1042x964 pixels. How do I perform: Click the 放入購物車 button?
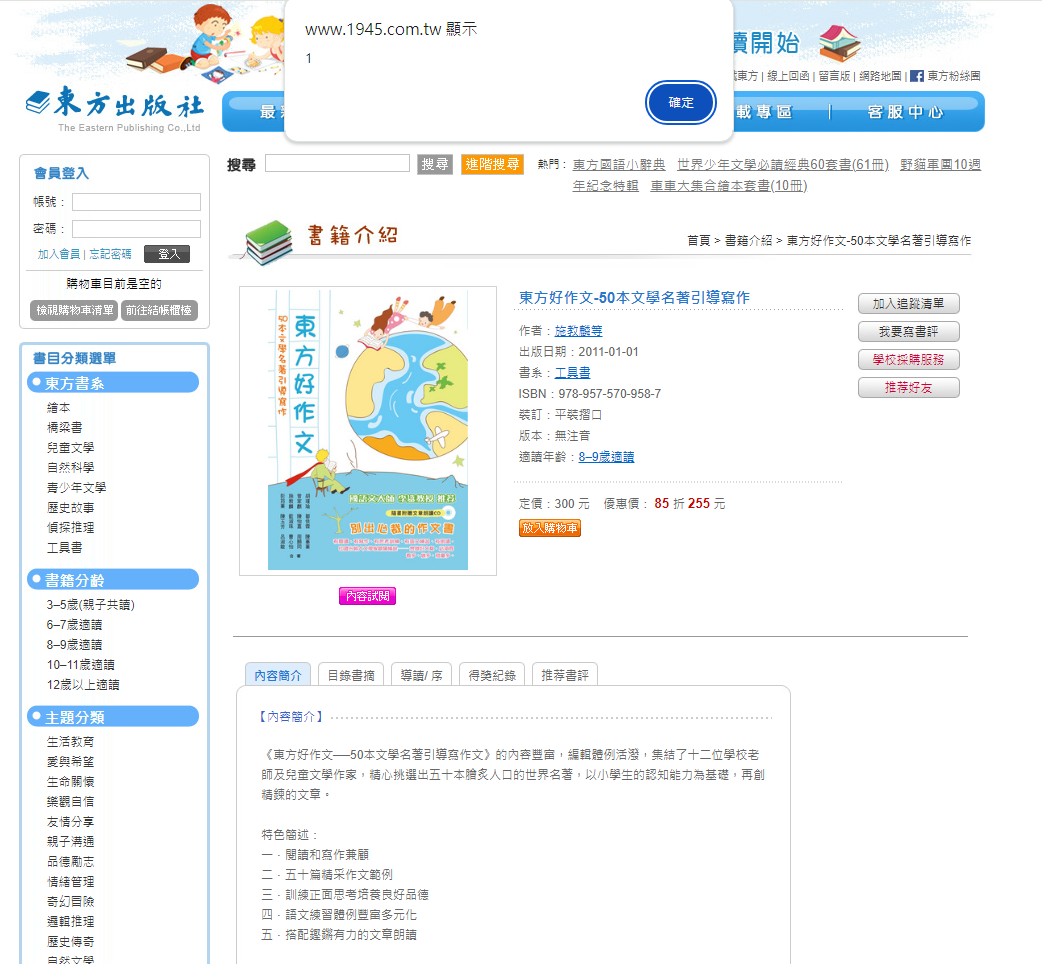coord(550,528)
